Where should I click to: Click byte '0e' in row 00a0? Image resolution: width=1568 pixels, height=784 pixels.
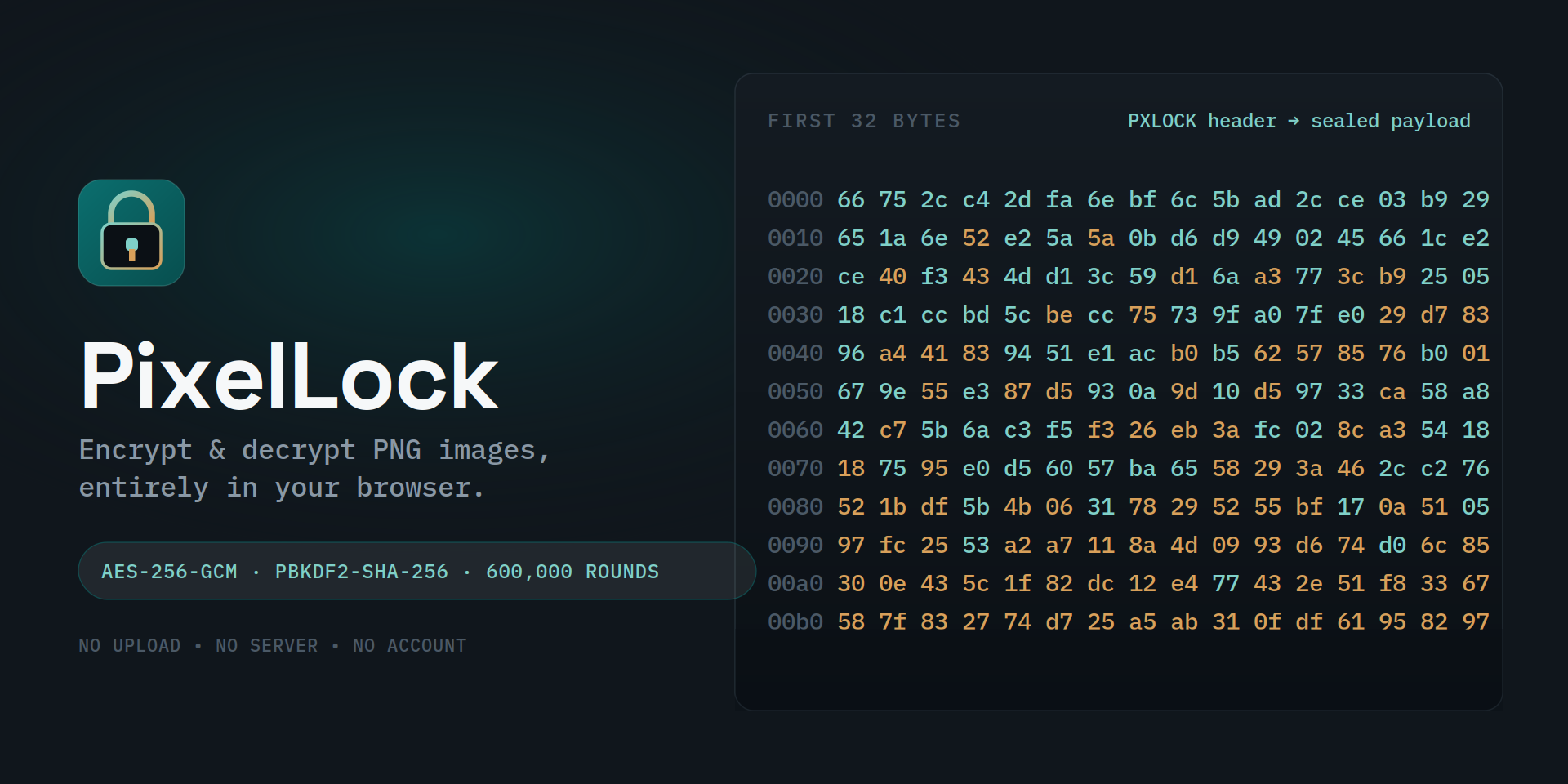pyautogui.click(x=893, y=584)
